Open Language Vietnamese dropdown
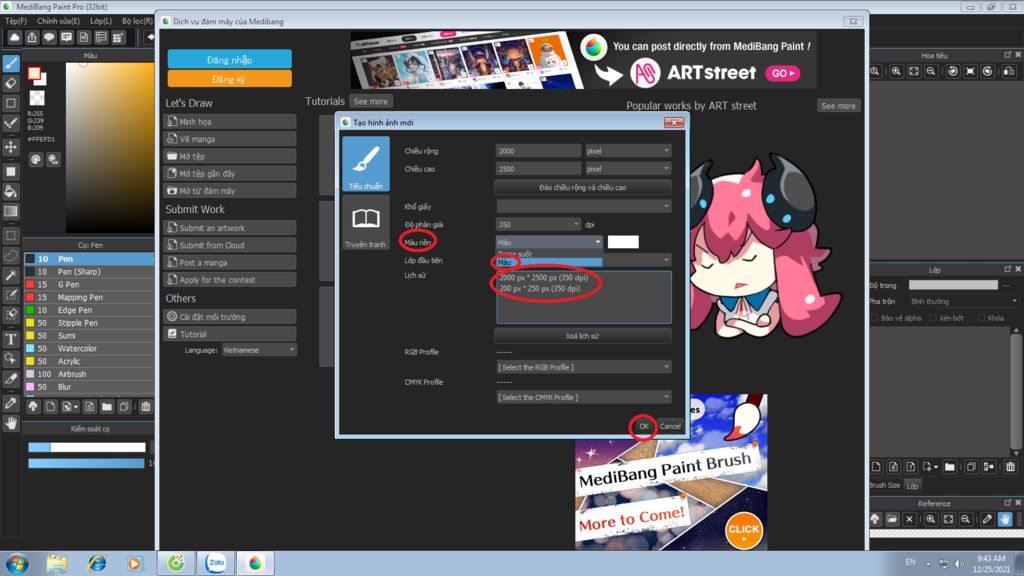The image size is (1024, 576). coord(259,350)
